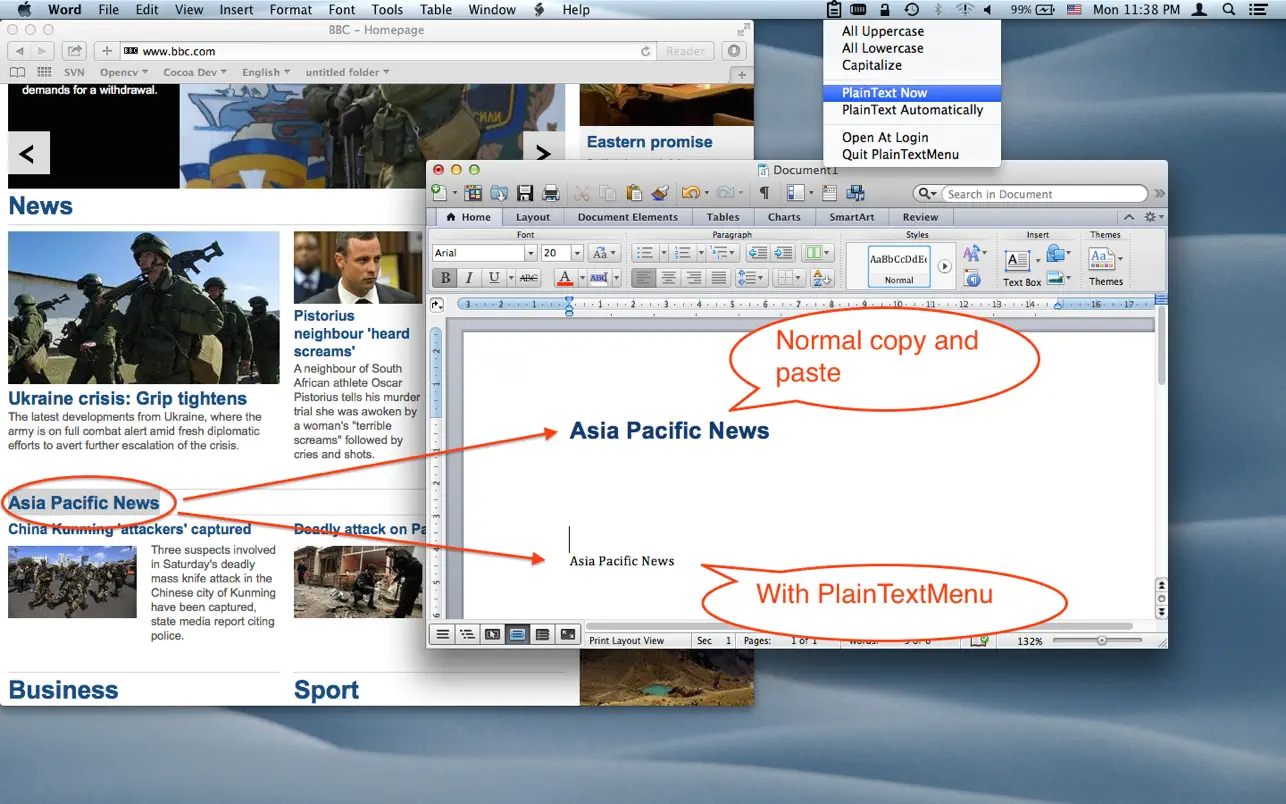Select the Format Painter tool
This screenshot has width=1286, height=804.
[x=658, y=194]
